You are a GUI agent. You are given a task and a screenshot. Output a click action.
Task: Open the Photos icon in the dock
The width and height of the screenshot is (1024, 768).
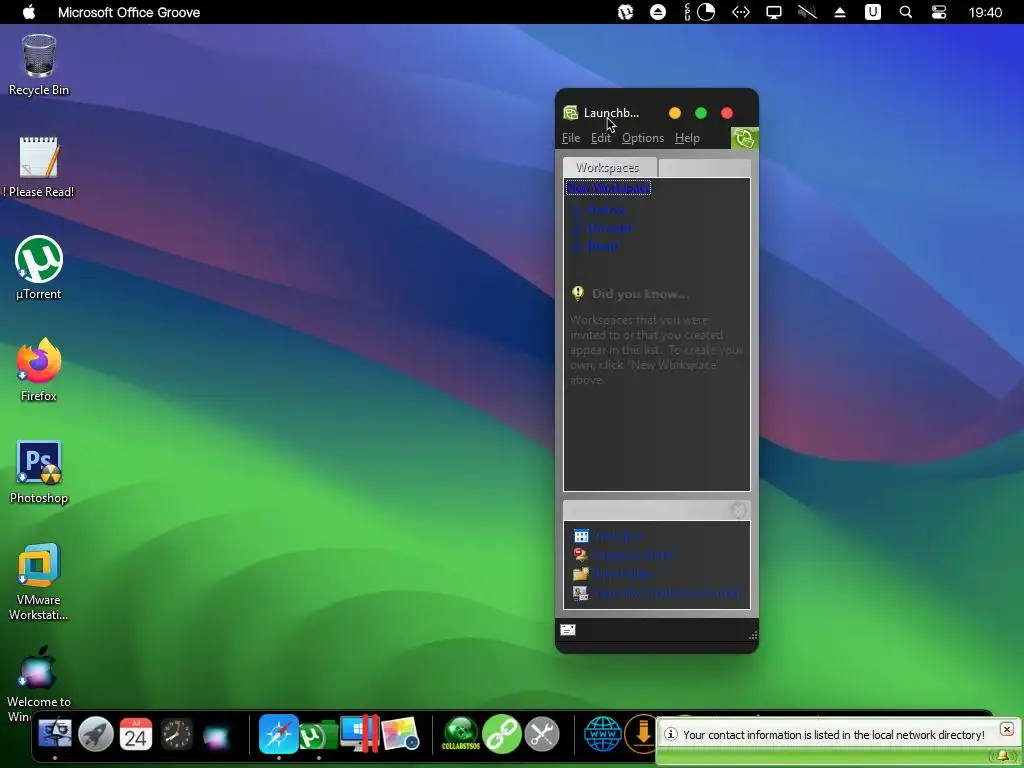coord(400,735)
